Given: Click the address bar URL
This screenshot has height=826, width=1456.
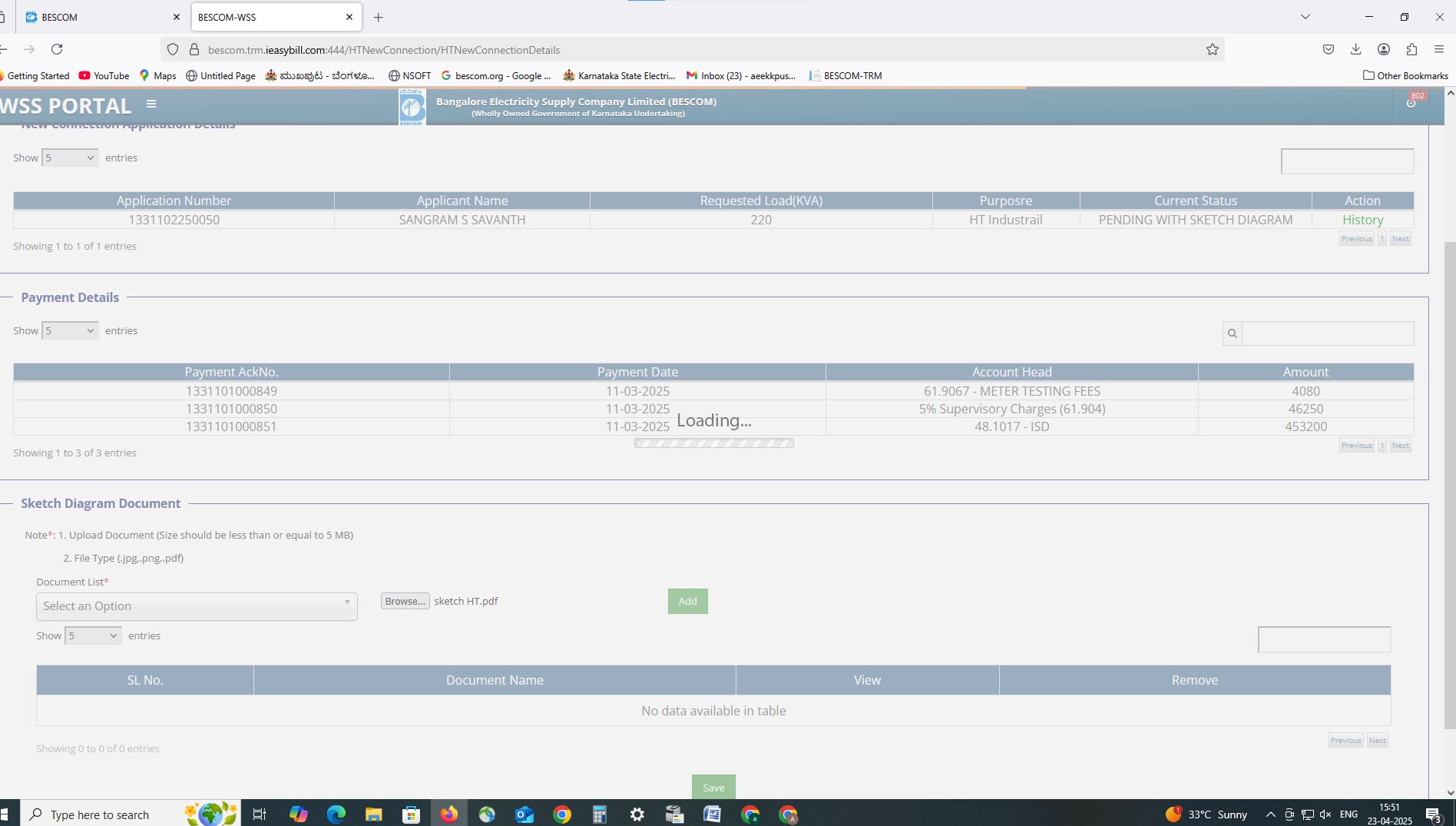Looking at the screenshot, I should (384, 50).
